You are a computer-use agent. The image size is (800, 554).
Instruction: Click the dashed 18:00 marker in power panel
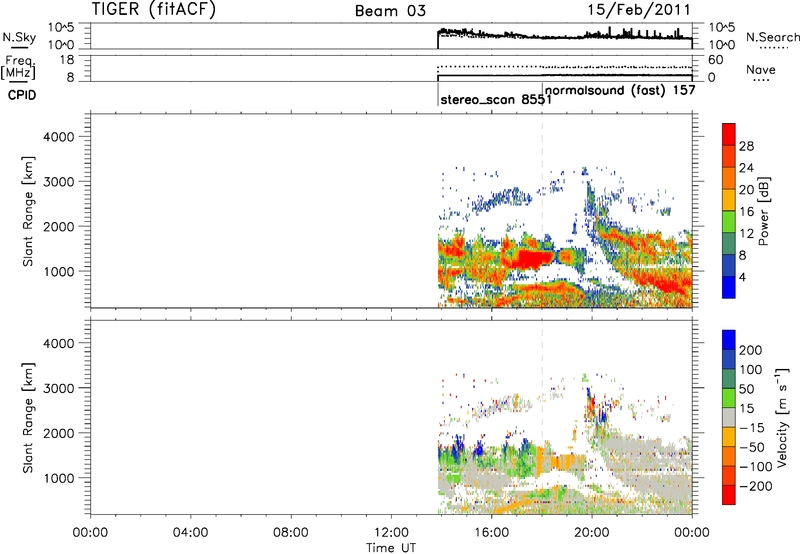542,210
